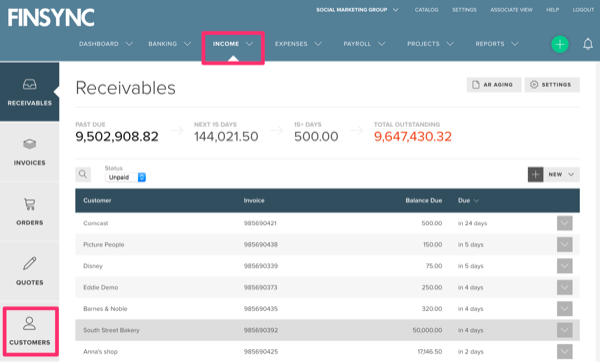Expand actions for South Street Bakery row
This screenshot has height=362, width=600.
tap(564, 330)
